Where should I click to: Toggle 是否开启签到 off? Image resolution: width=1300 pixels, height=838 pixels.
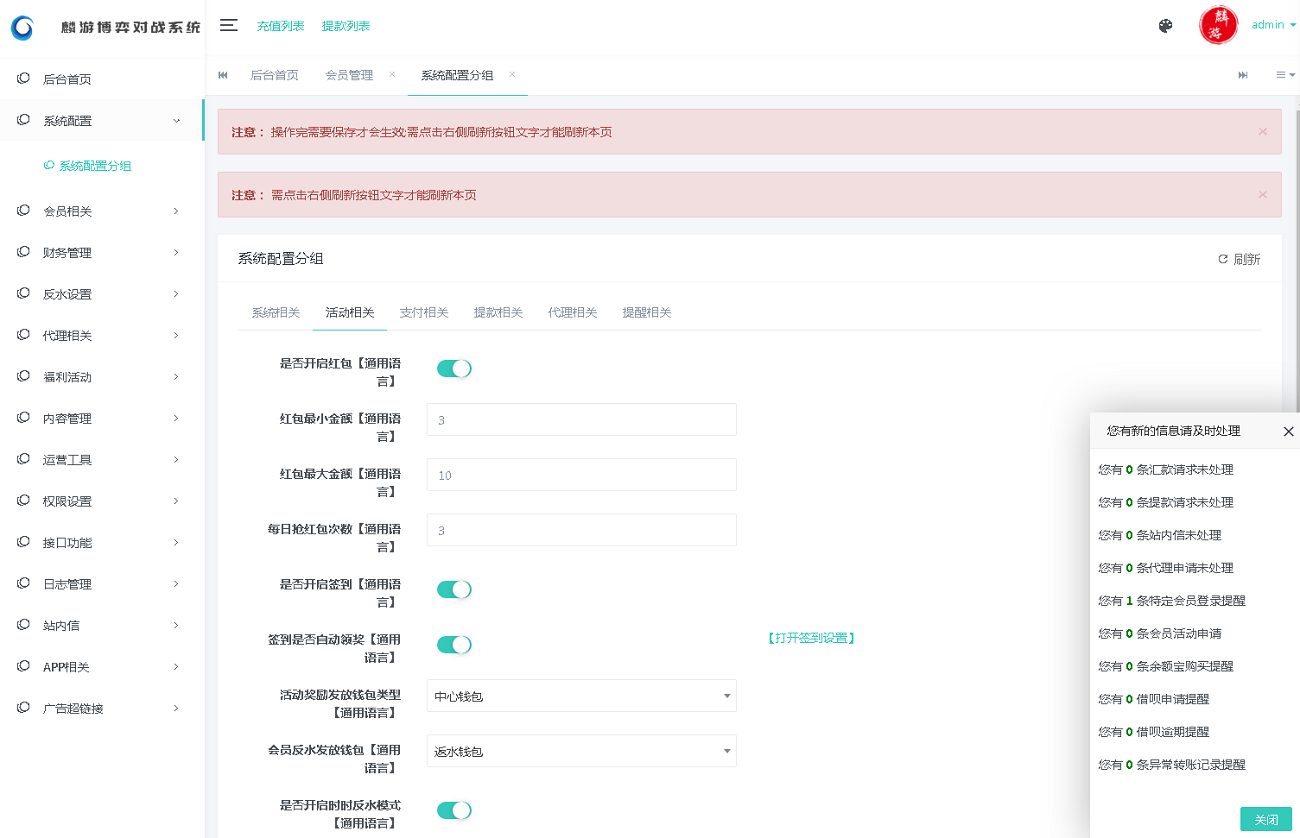point(453,589)
